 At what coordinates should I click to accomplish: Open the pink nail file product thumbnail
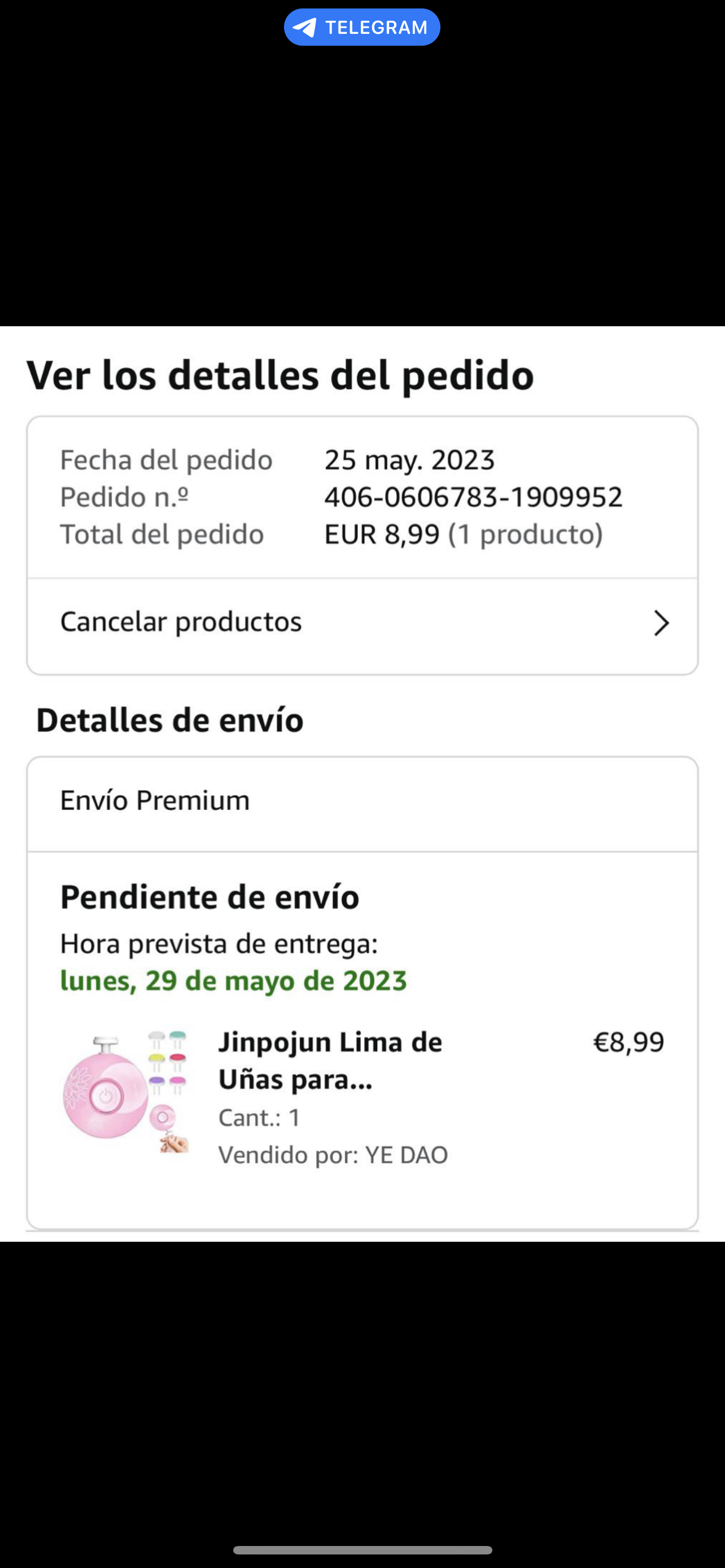pyautogui.click(x=125, y=1092)
